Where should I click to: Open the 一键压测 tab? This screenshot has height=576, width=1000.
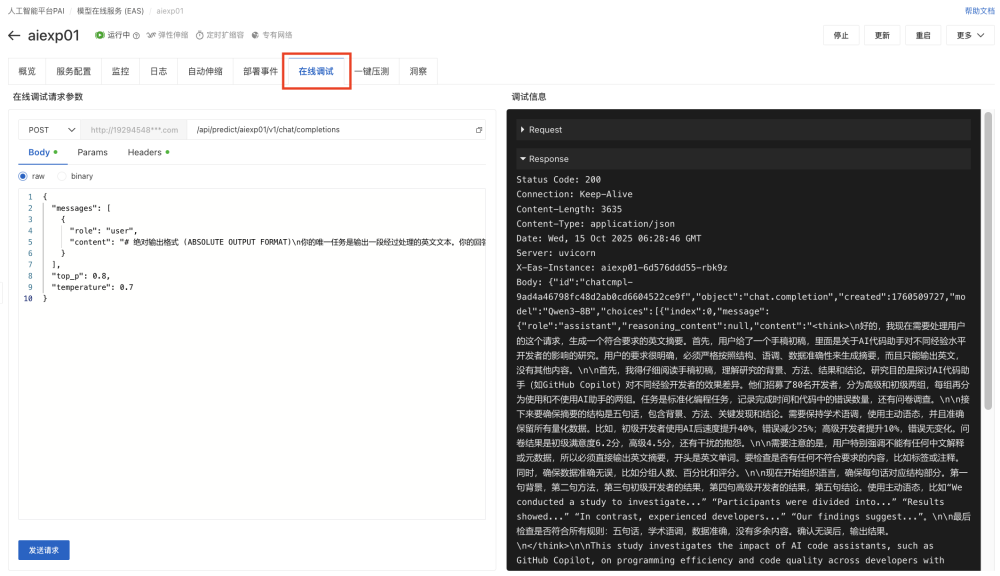pos(372,71)
